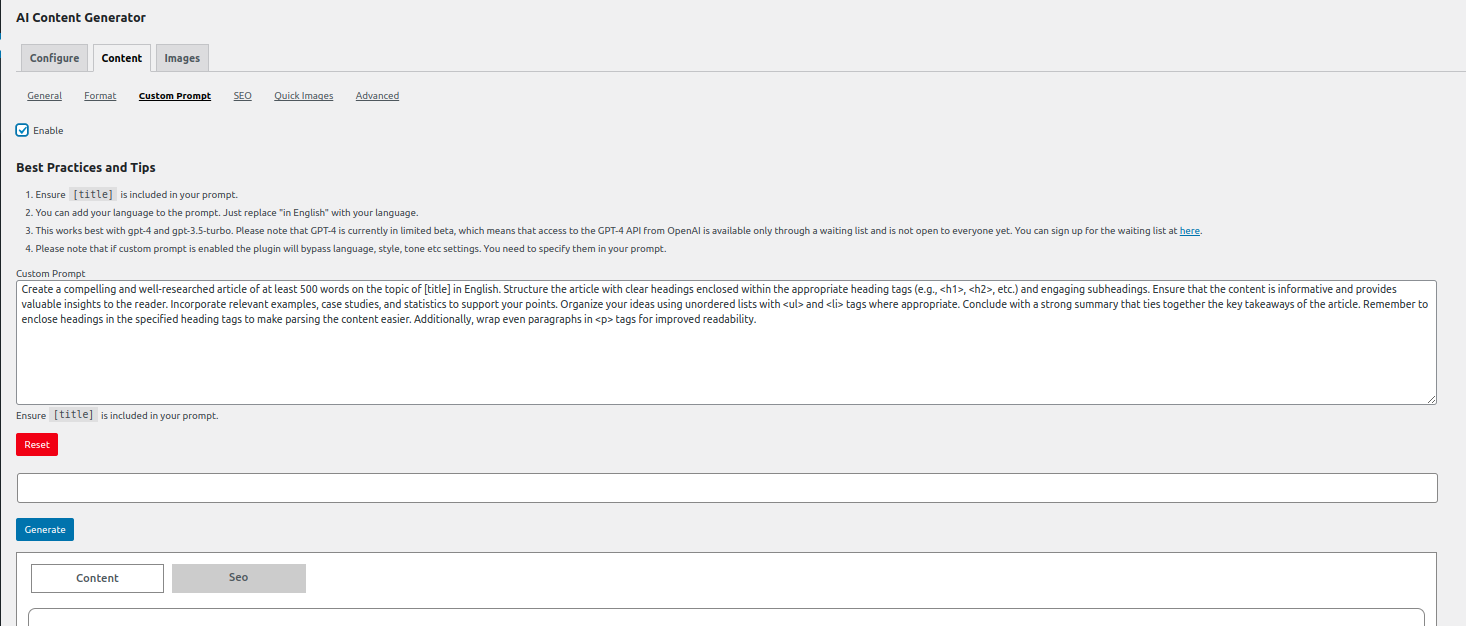Select the top Content tab
Image resolution: width=1466 pixels, height=626 pixels.
(122, 58)
